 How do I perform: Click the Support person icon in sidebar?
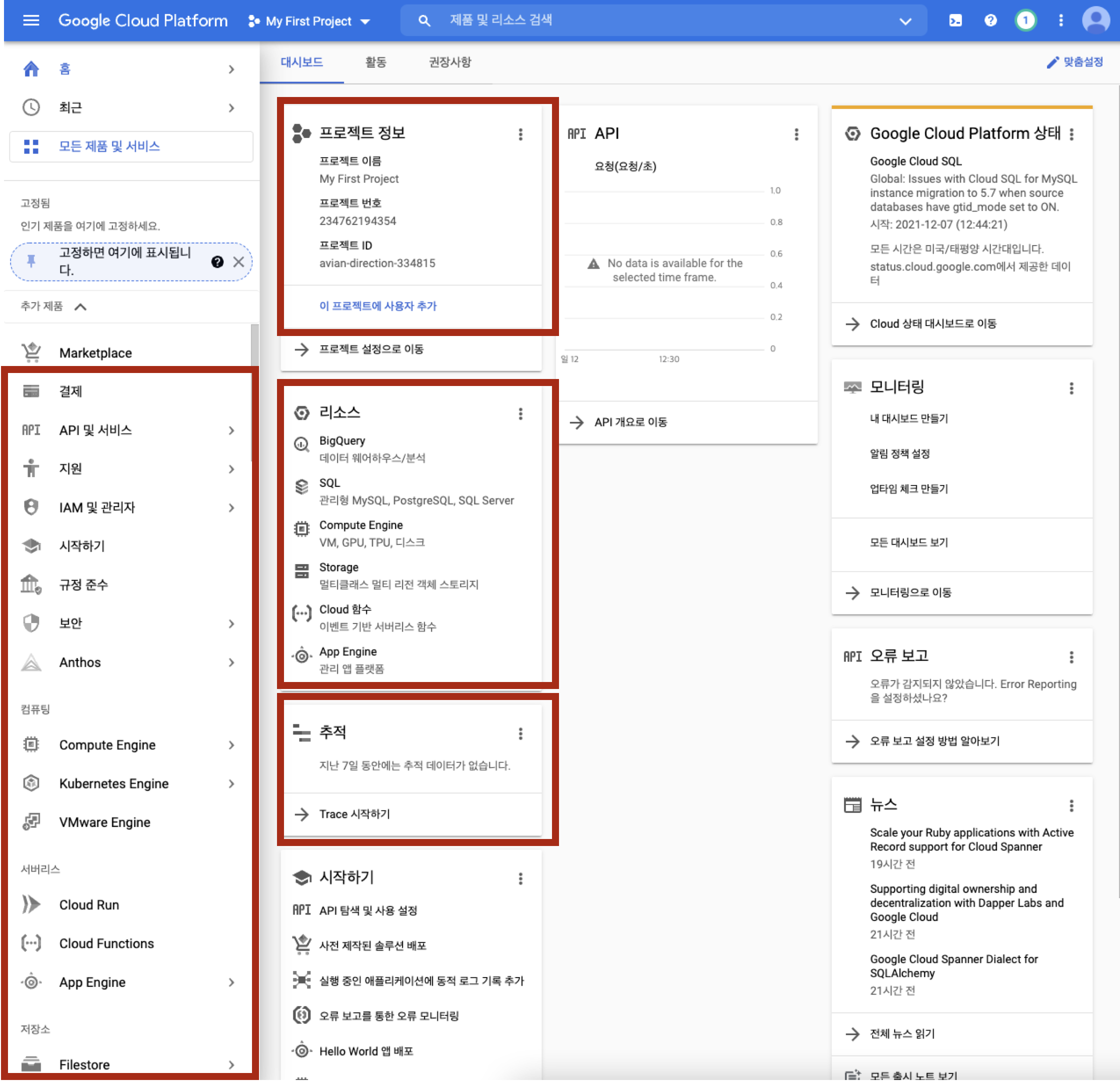tap(31, 468)
